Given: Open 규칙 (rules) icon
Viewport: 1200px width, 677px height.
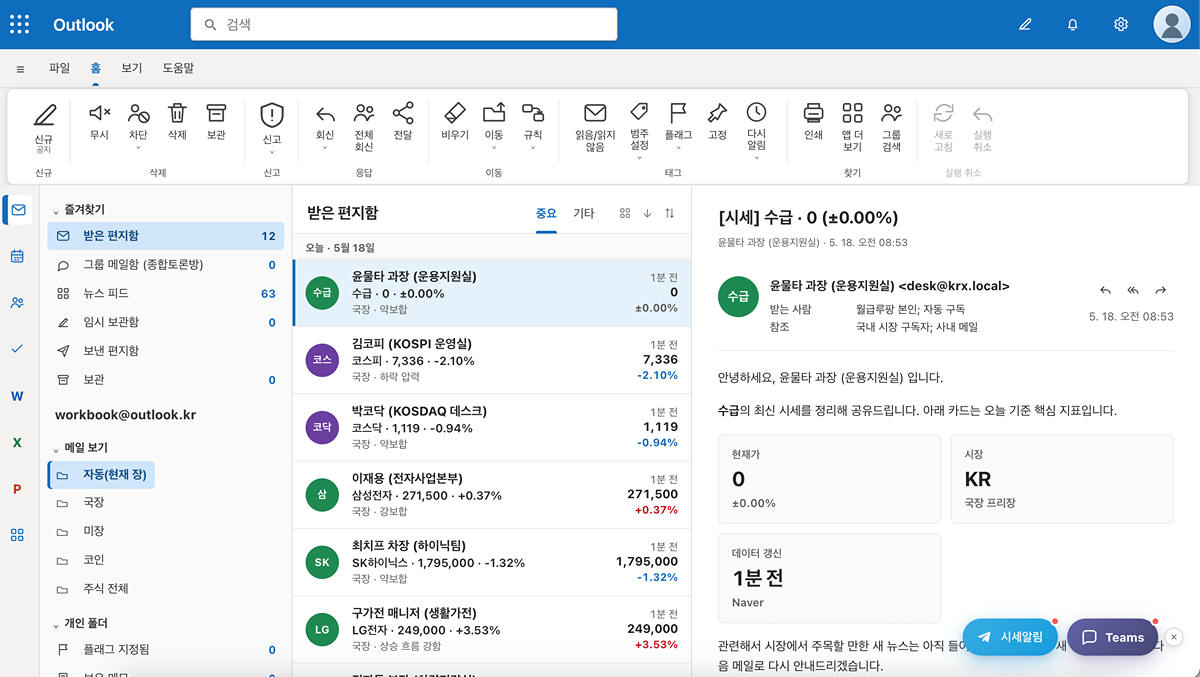Looking at the screenshot, I should pos(533,113).
